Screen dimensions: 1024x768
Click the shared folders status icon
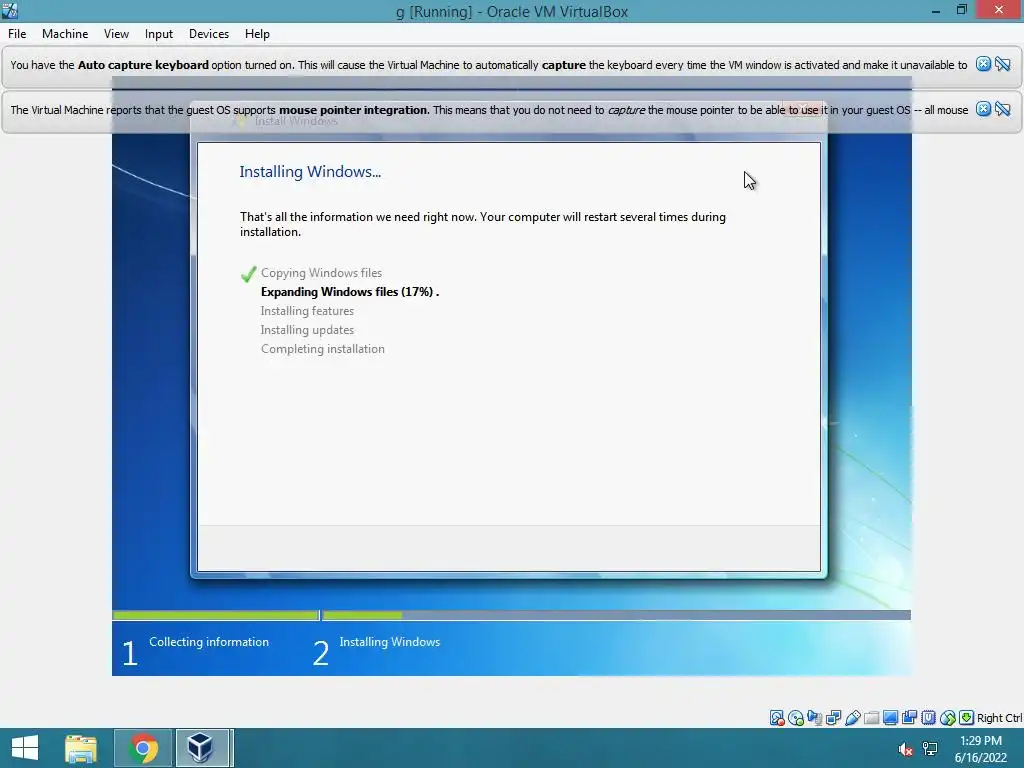click(x=871, y=718)
